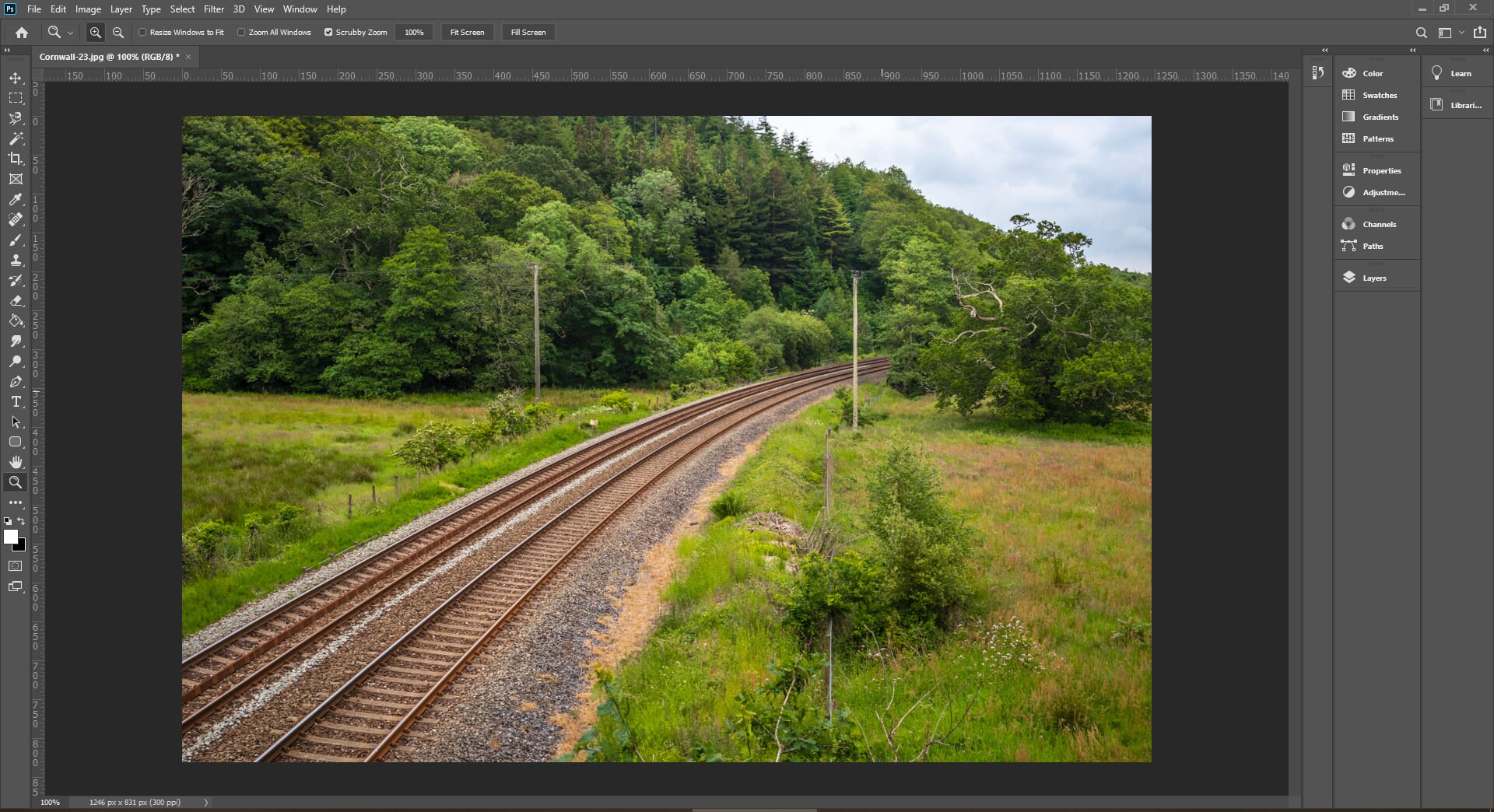The width and height of the screenshot is (1494, 812).
Task: Click the zoom percentage field in status bar
Action: pyautogui.click(x=50, y=803)
